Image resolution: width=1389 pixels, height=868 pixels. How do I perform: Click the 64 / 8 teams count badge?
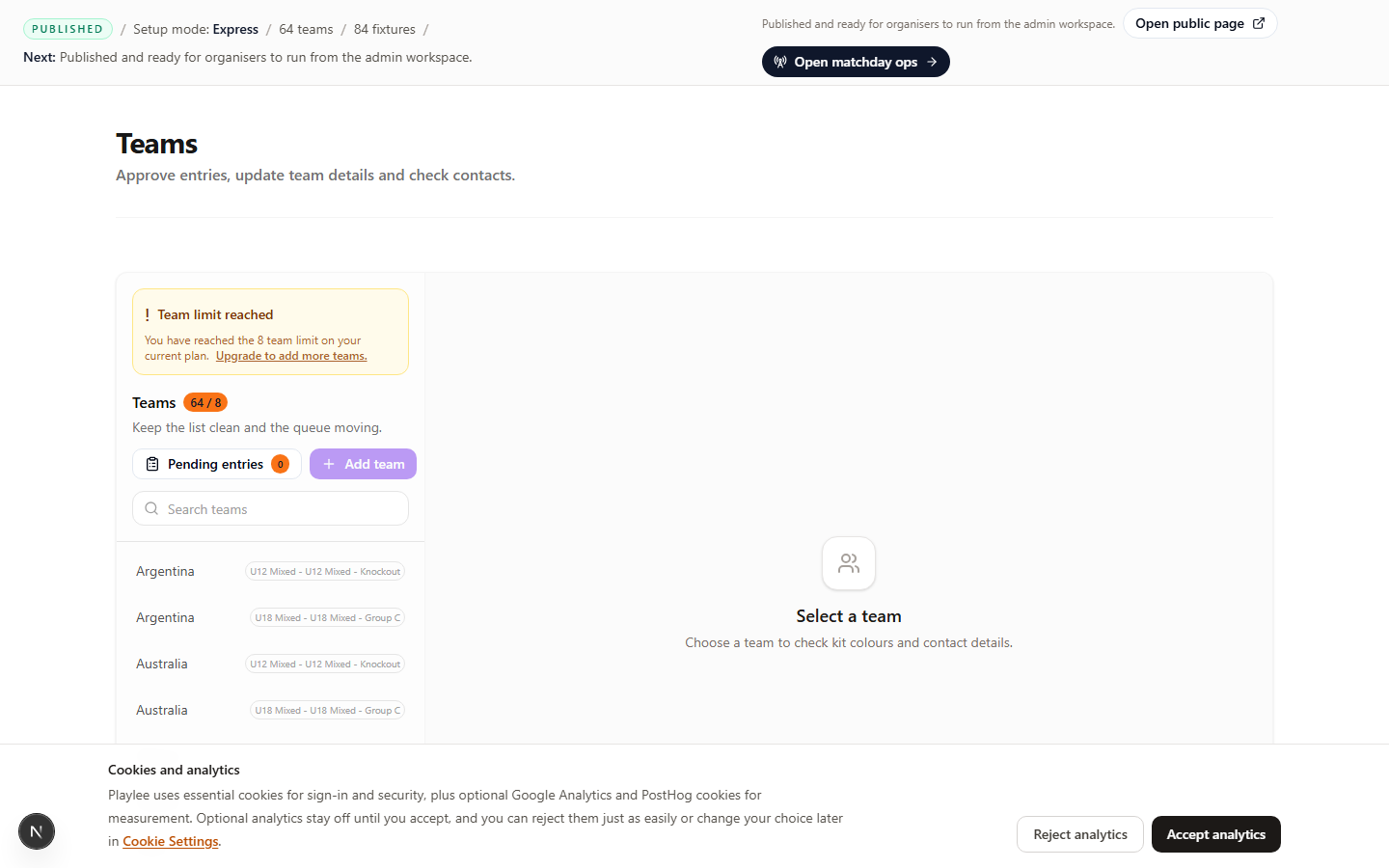pyautogui.click(x=205, y=402)
